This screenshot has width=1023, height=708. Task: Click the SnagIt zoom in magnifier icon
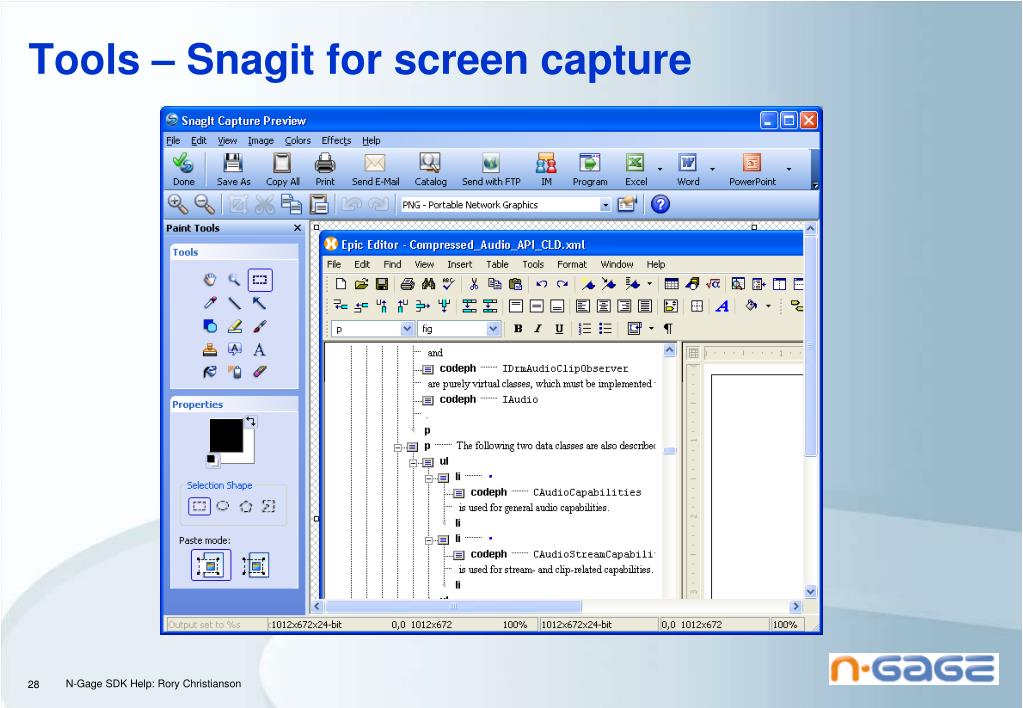[177, 204]
